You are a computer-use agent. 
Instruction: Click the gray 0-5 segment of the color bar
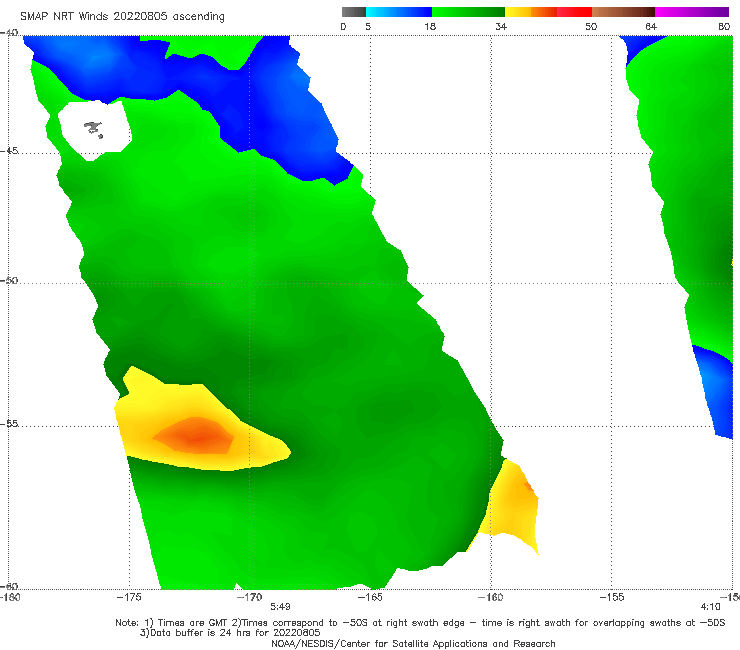coord(354,12)
